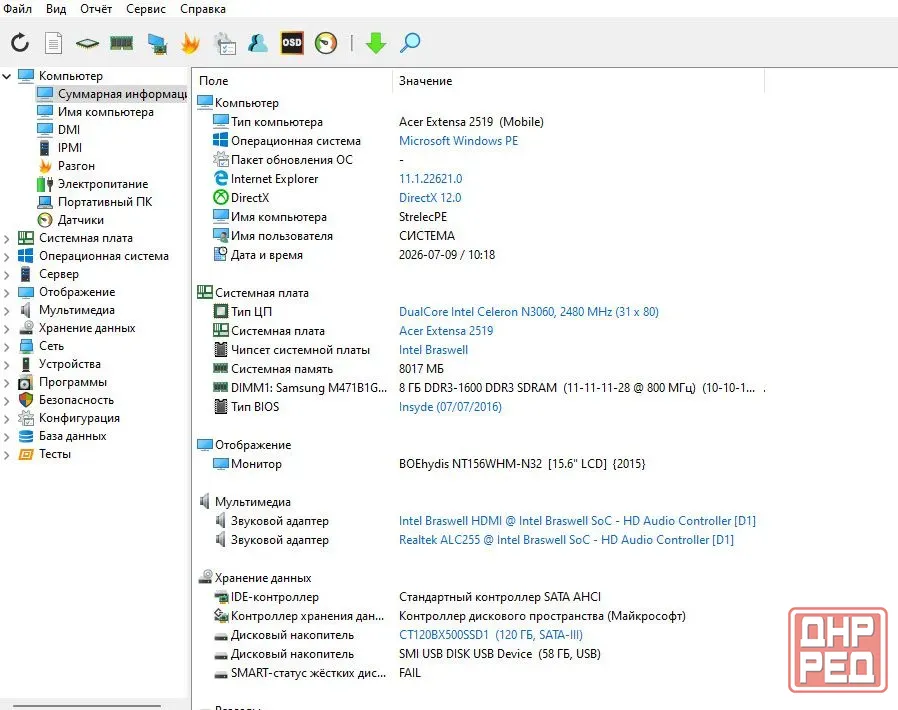This screenshot has width=898, height=710.
Task: Launch the flame stability test icon
Action: click(x=190, y=43)
